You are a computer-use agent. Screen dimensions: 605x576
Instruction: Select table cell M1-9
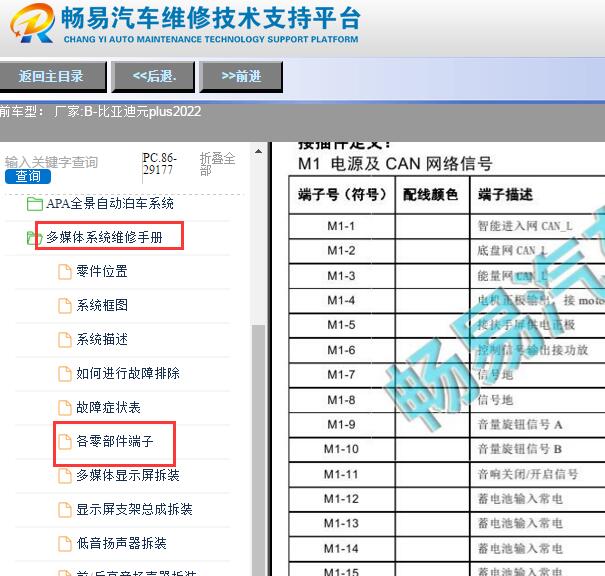coord(341,424)
